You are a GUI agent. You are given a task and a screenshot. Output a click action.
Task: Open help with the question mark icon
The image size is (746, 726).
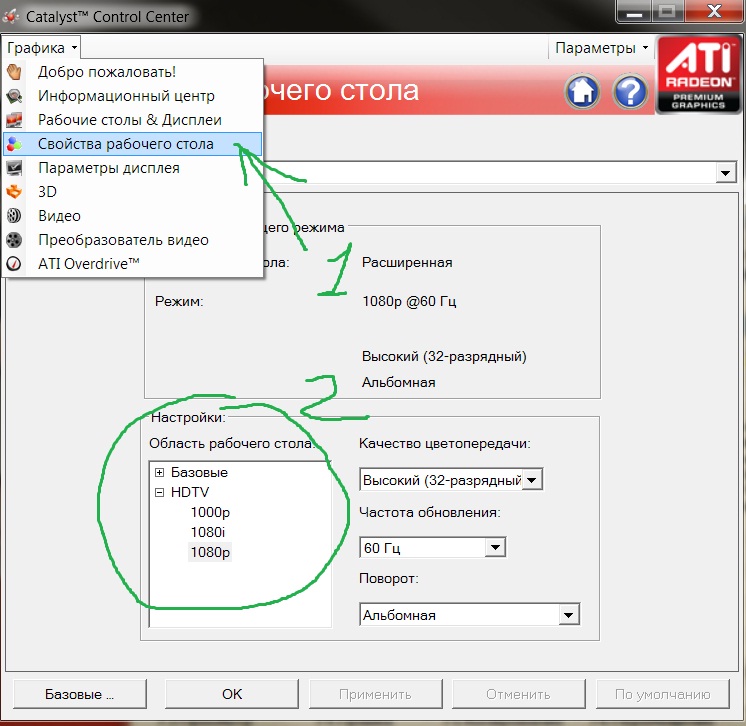point(630,91)
